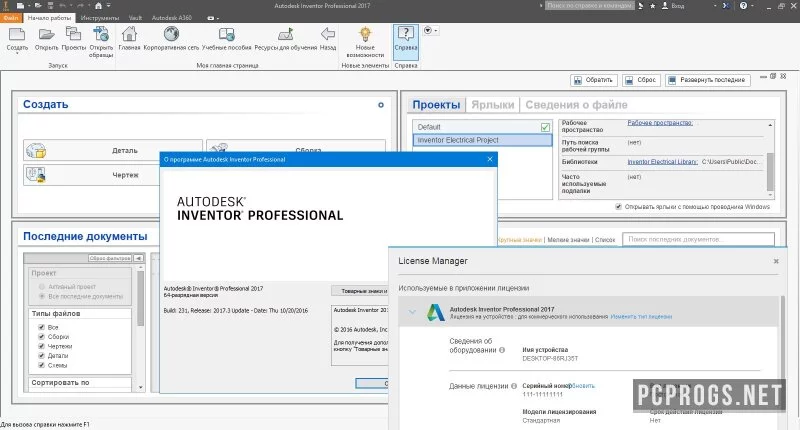Toggle the Чертежи file type checkbox

[x=41, y=346]
